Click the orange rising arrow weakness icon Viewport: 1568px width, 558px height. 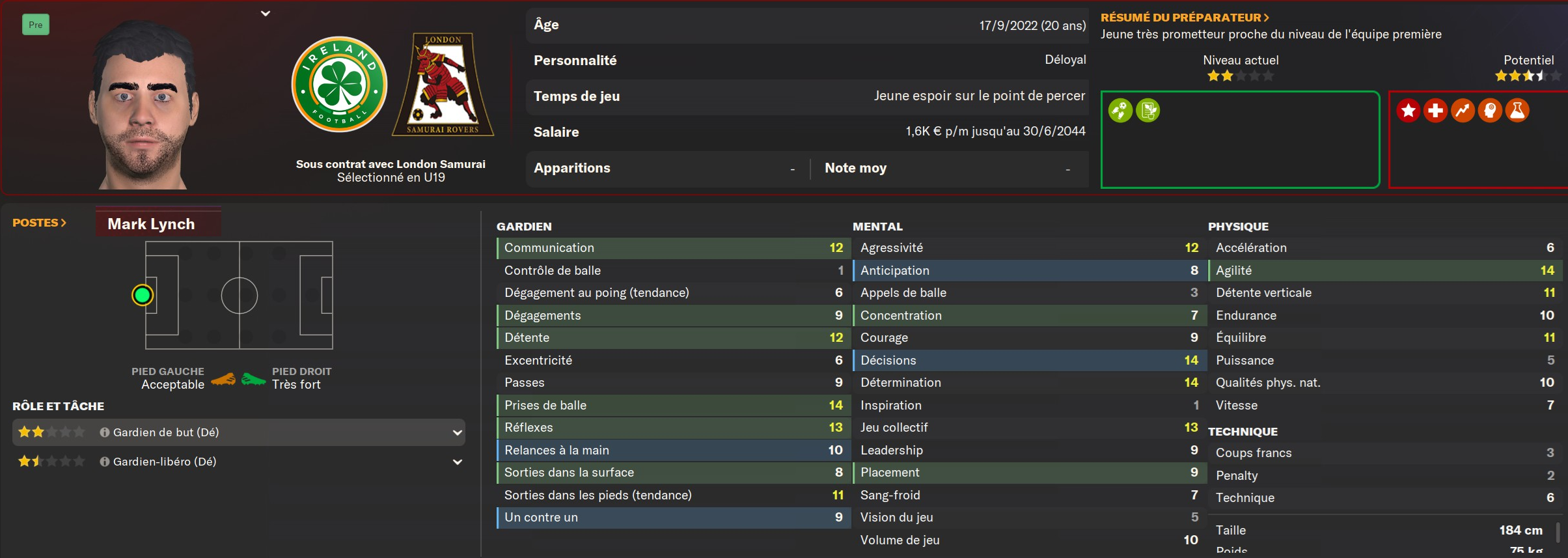(1463, 111)
